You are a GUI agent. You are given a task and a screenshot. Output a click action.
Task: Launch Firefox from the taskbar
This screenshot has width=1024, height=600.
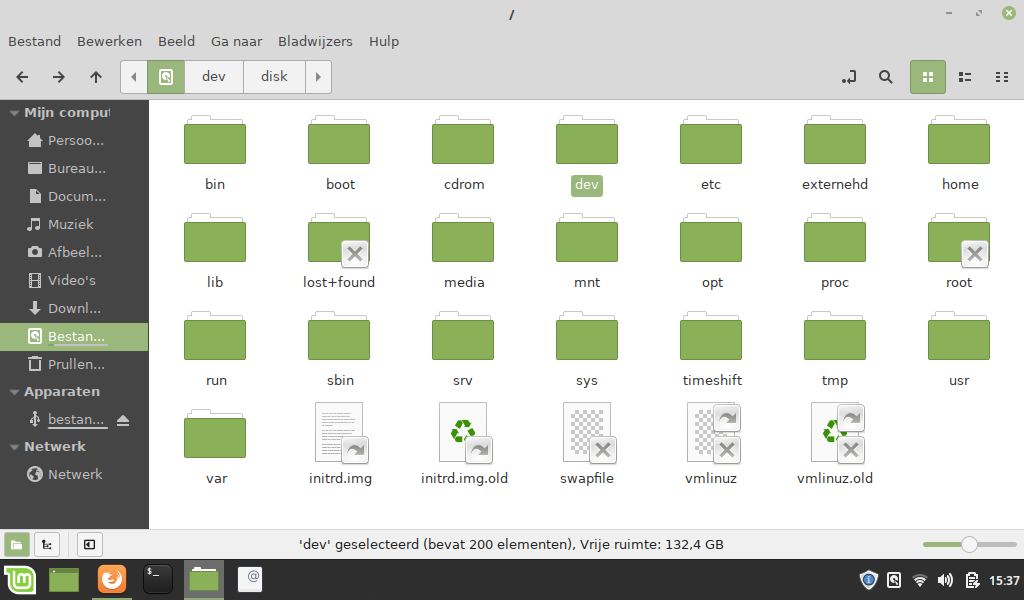tap(112, 579)
